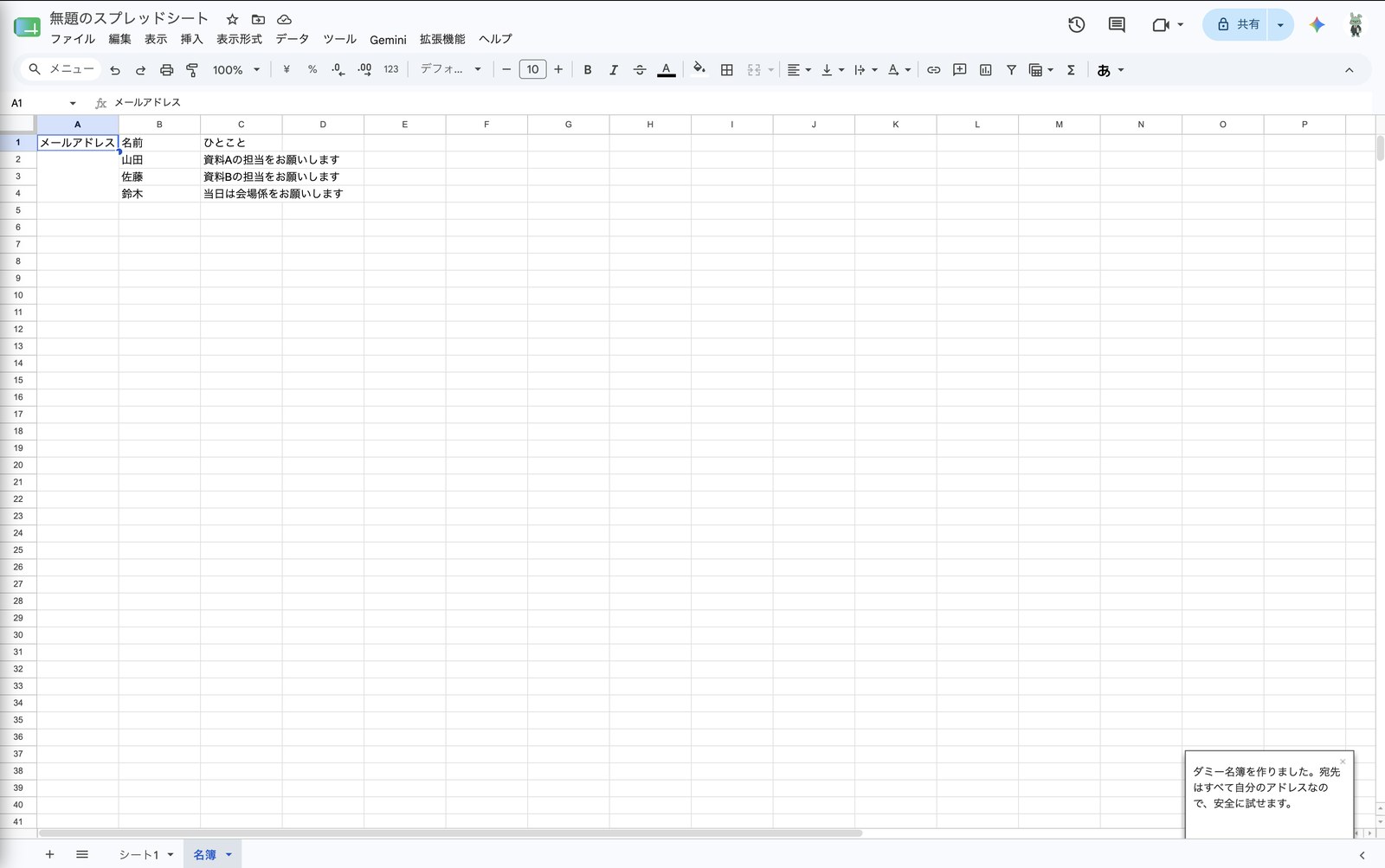The height and width of the screenshot is (868, 1385).
Task: Click the insert link icon
Action: pyautogui.click(x=933, y=70)
